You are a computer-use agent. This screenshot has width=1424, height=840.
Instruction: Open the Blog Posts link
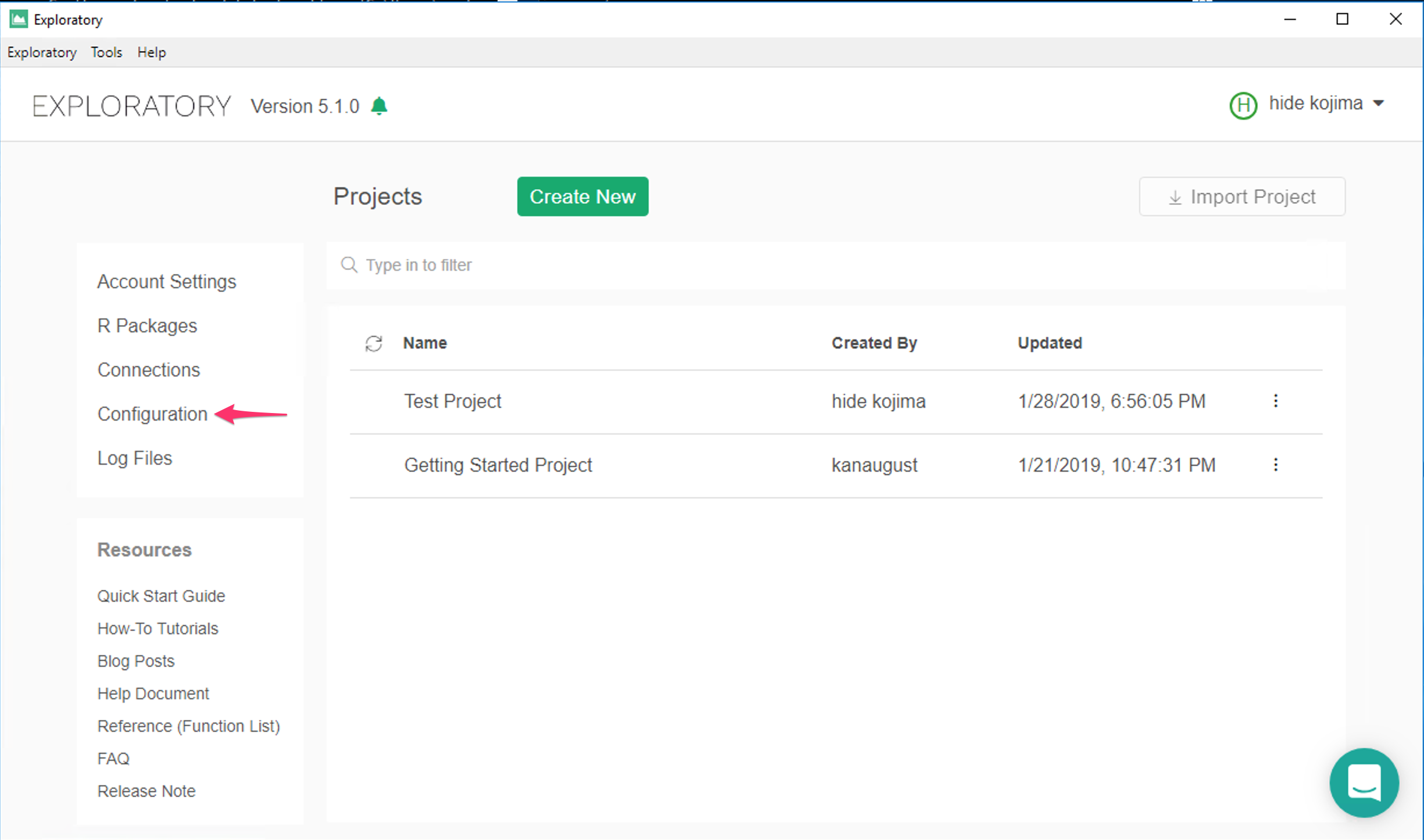click(136, 661)
